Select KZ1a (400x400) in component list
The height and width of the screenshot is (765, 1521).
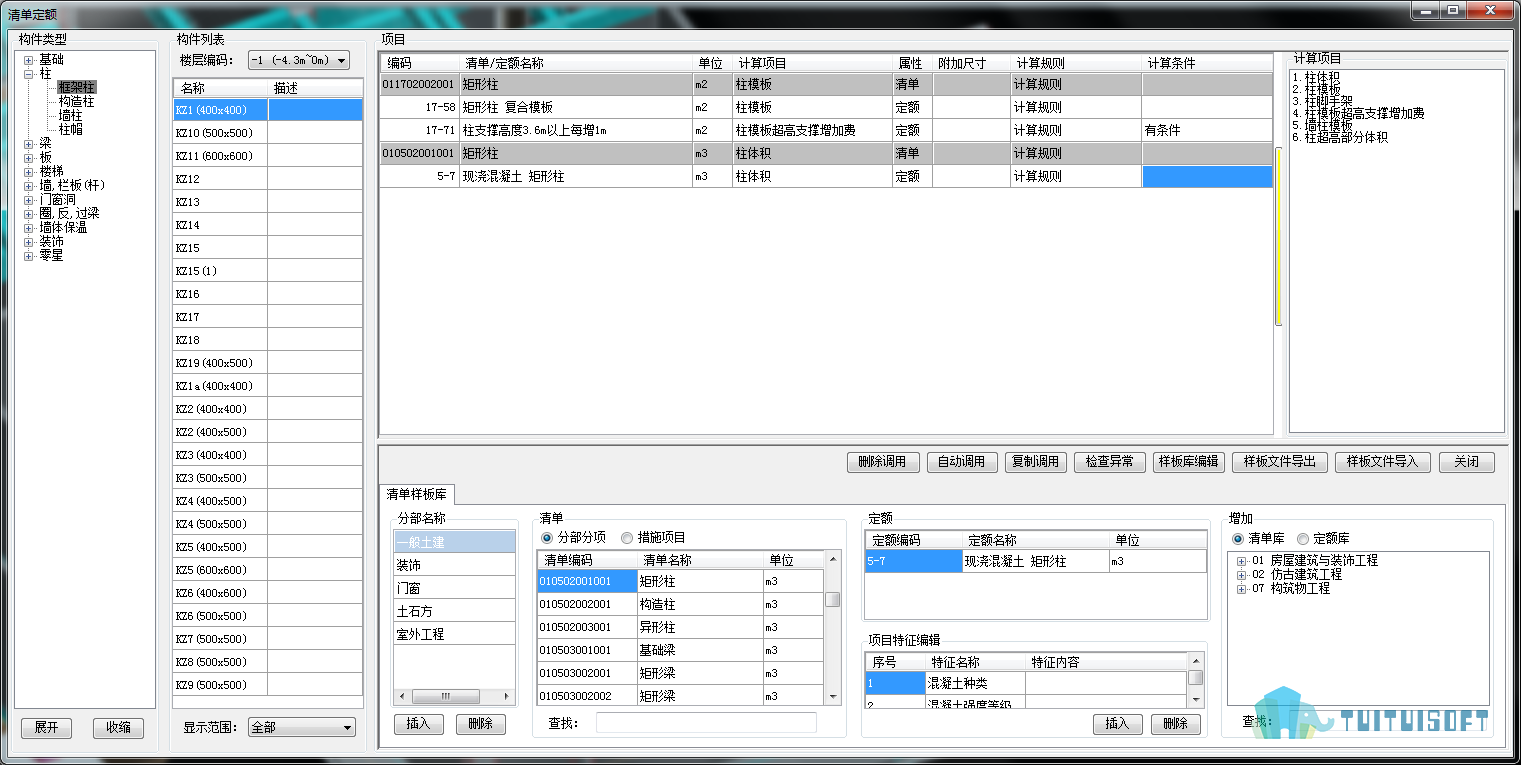(x=268, y=386)
